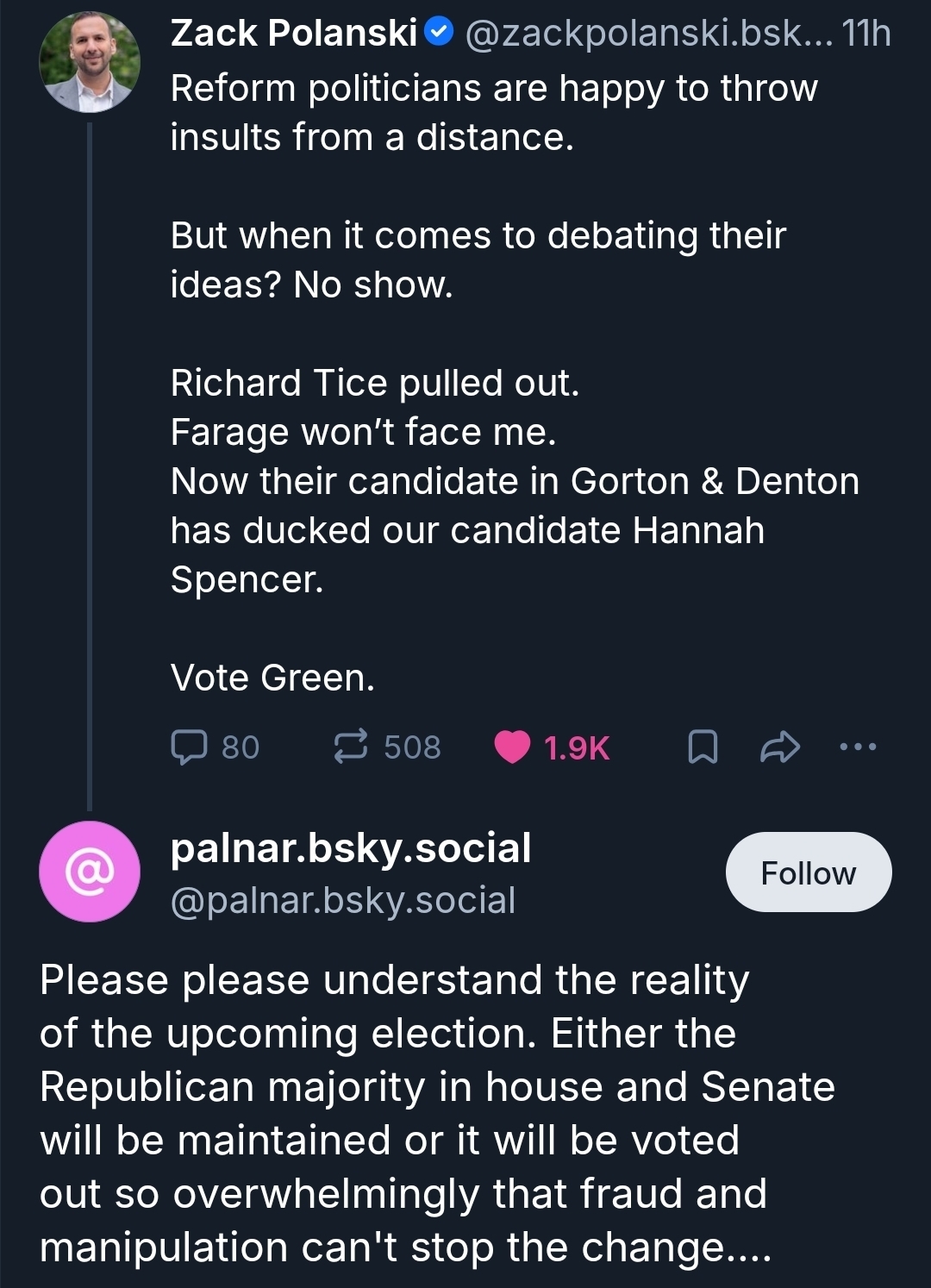Image resolution: width=931 pixels, height=1288 pixels.
Task: Bookmark Zack Polanski's post
Action: tap(703, 747)
